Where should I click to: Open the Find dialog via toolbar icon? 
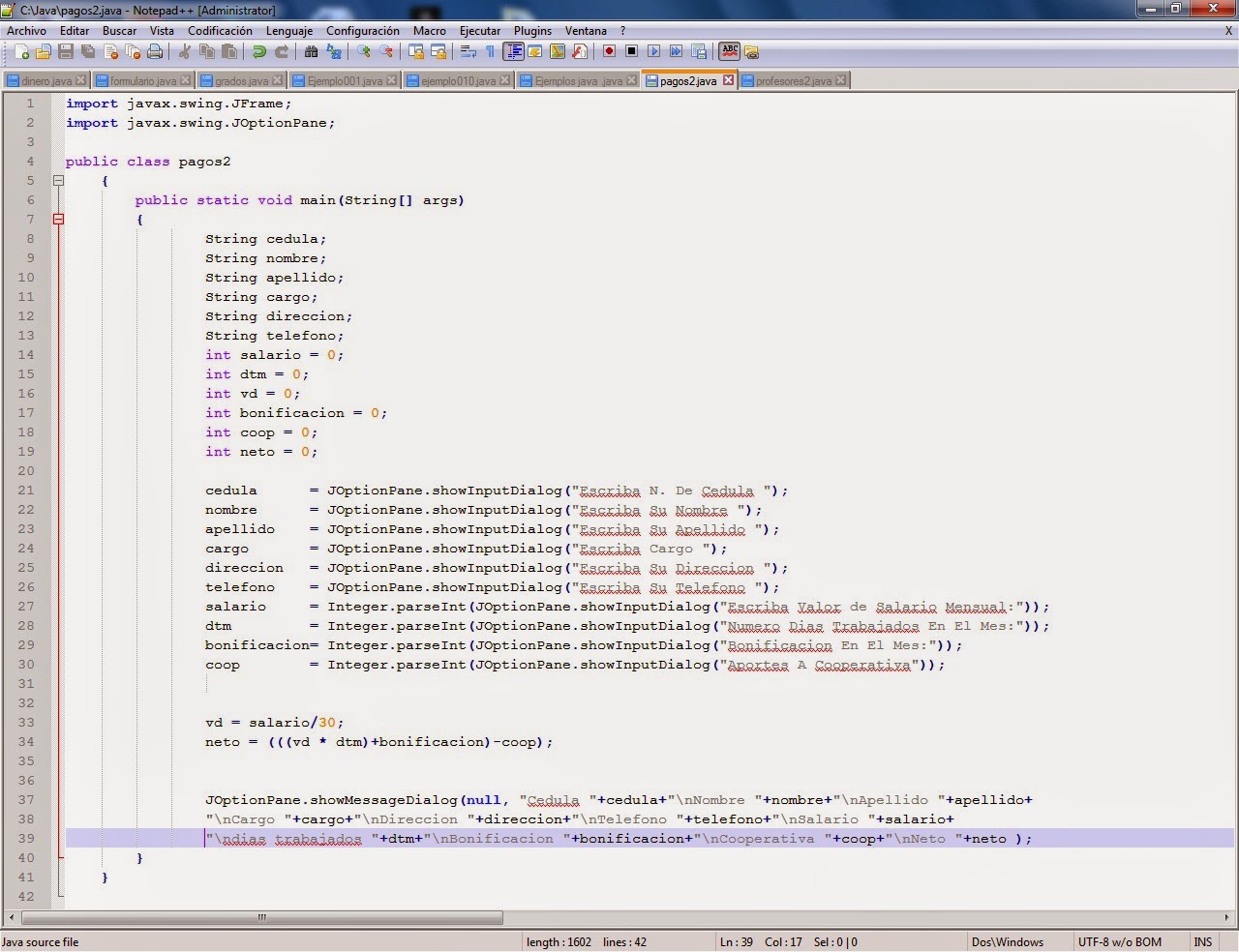pos(312,51)
